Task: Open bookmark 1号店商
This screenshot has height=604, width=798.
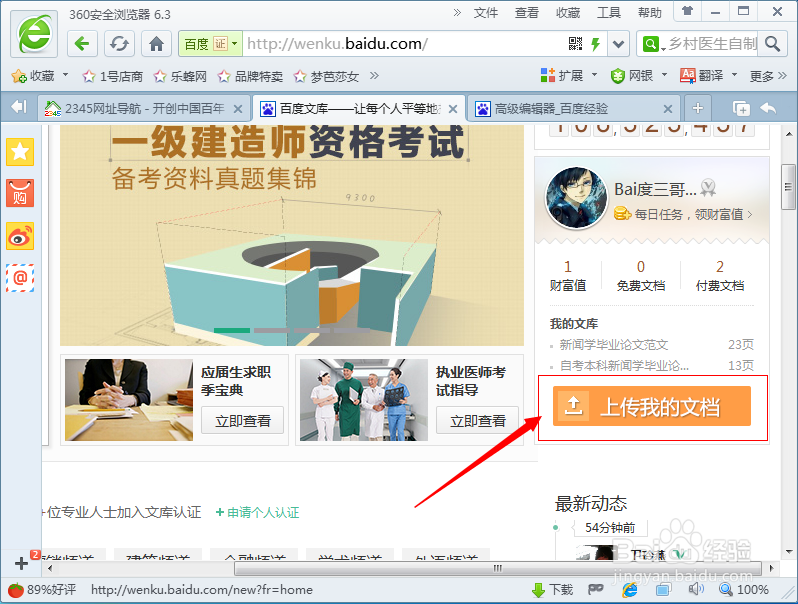Action: (x=112, y=76)
